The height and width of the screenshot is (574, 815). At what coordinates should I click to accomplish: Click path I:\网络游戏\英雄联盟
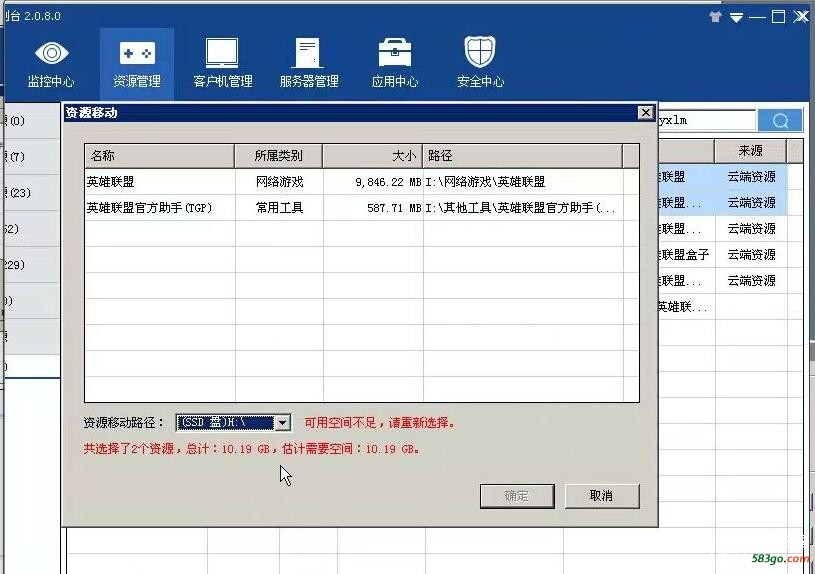485,181
